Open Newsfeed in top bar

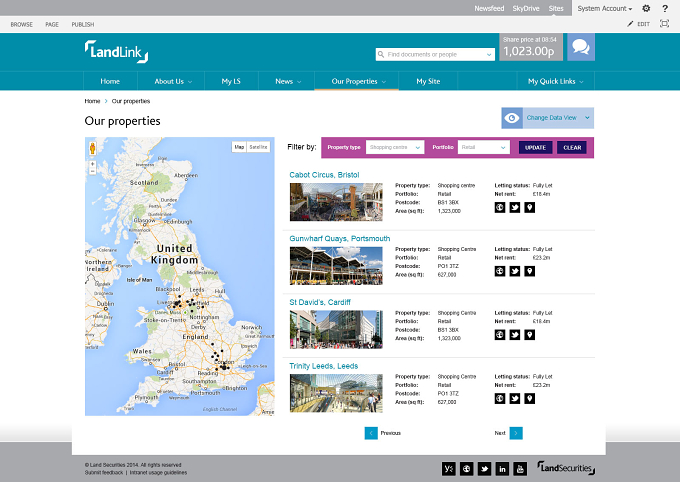click(x=489, y=8)
